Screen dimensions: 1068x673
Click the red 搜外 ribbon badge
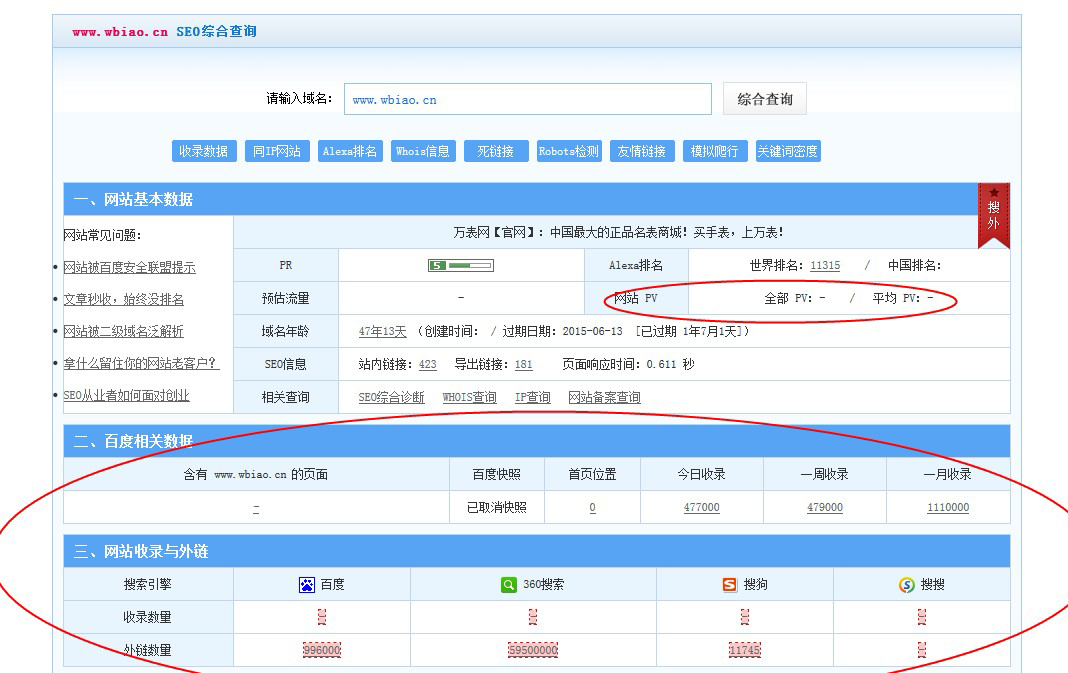993,214
